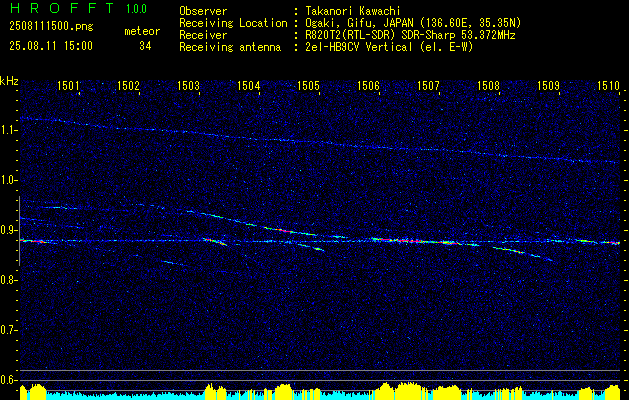629x400 pixels.
Task: Click time marker 1501
Action: click(68, 85)
